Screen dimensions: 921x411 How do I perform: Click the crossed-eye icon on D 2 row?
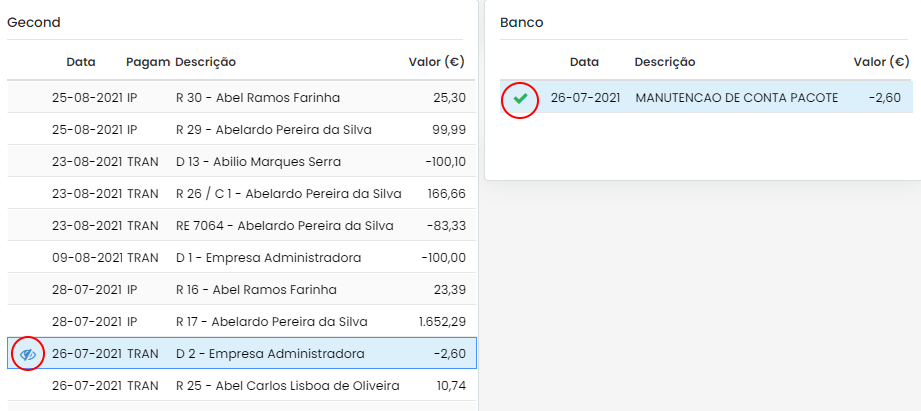[28, 354]
